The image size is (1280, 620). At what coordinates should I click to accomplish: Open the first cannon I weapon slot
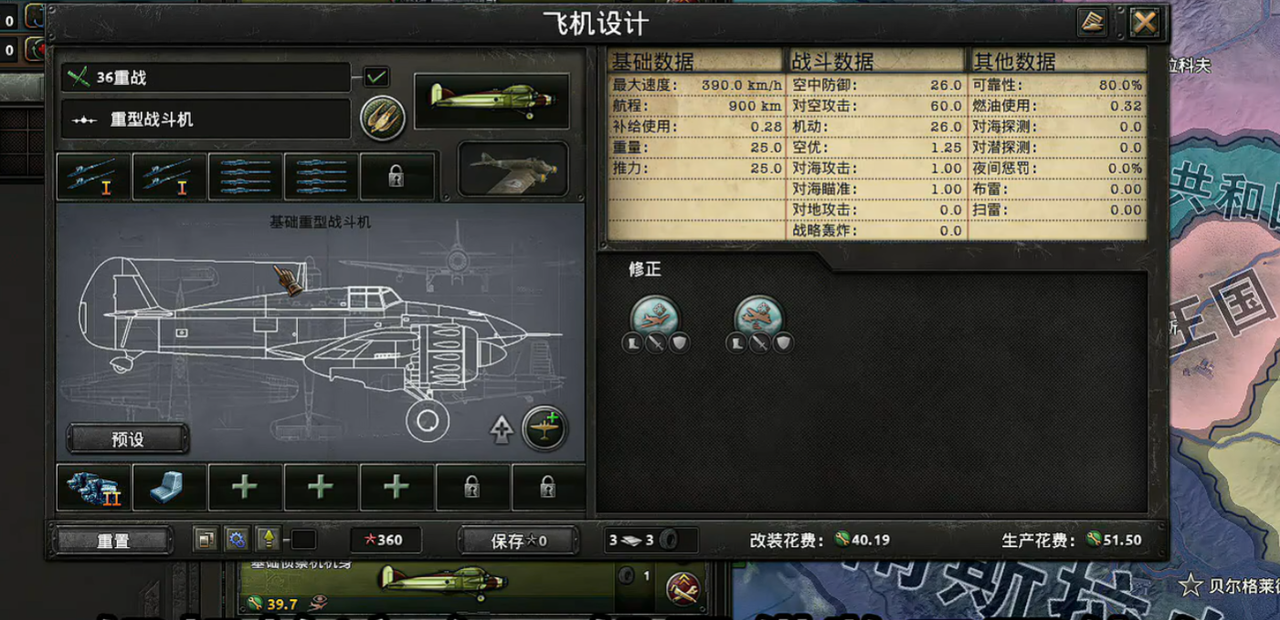(94, 177)
